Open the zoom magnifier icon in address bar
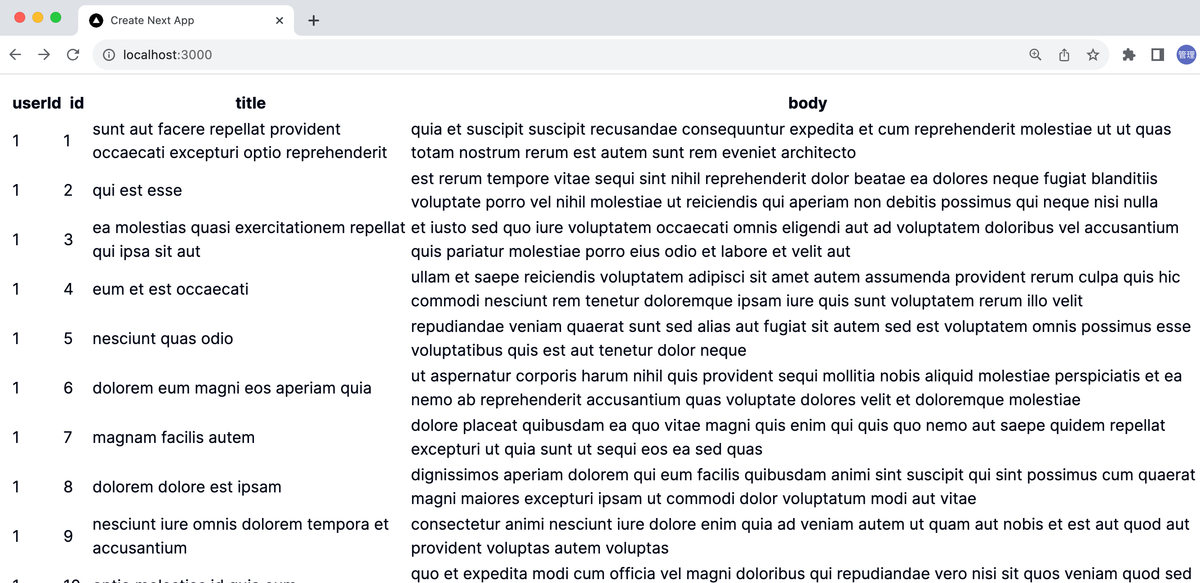The width and height of the screenshot is (1200, 583). tap(1035, 55)
